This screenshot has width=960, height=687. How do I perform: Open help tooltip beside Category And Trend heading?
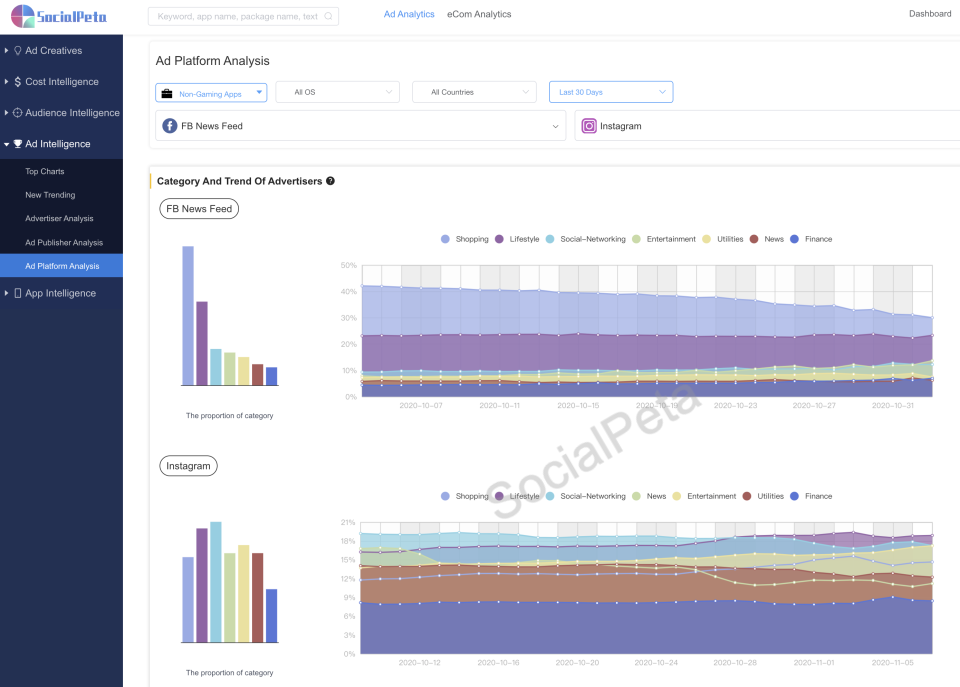pyautogui.click(x=330, y=181)
